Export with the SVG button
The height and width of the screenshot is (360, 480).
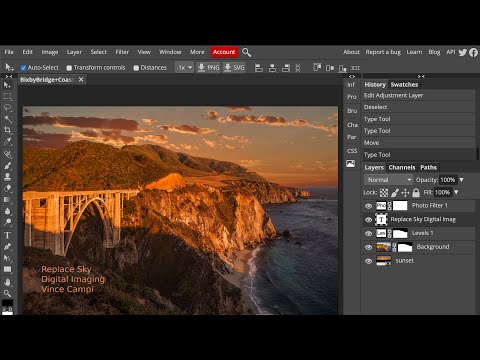coord(234,68)
